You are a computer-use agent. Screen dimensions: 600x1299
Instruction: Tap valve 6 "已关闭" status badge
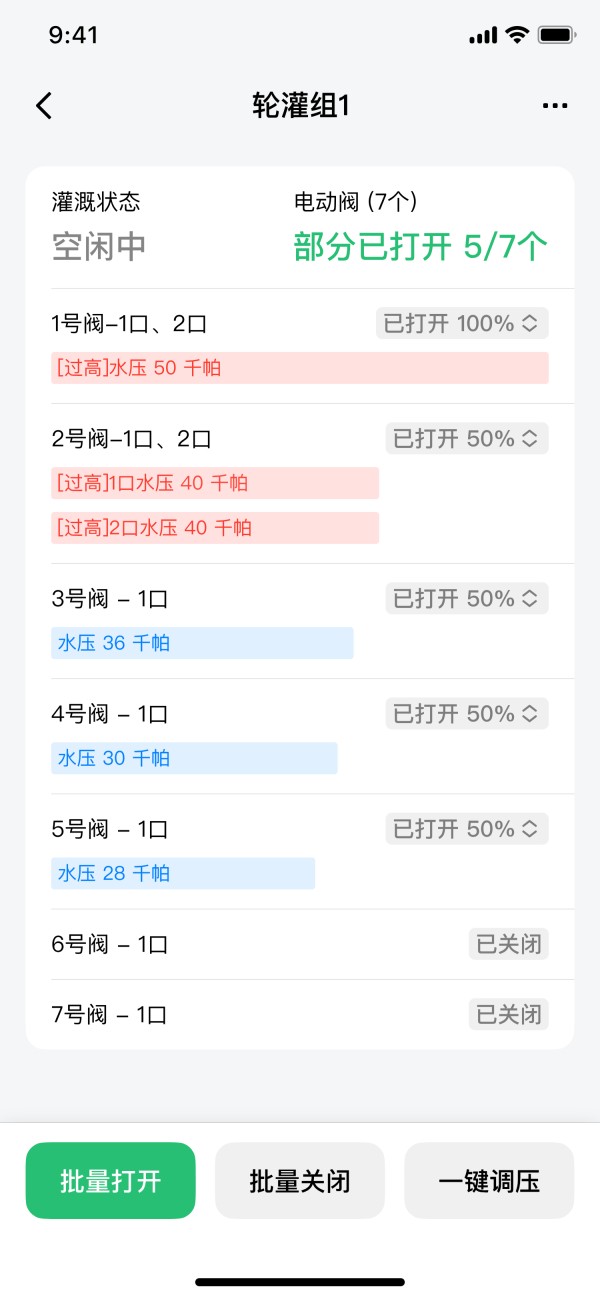tap(509, 944)
